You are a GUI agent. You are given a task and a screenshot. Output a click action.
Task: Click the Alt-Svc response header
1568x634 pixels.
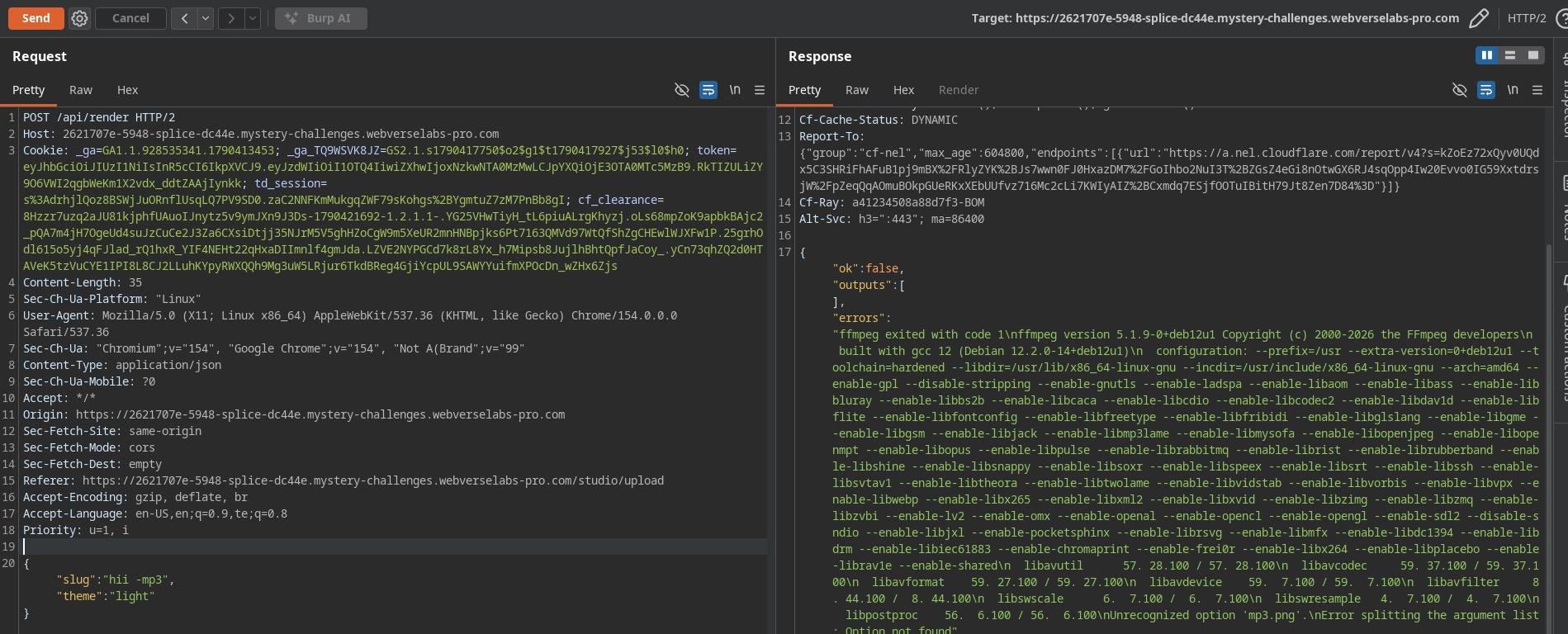pyautogui.click(x=892, y=219)
